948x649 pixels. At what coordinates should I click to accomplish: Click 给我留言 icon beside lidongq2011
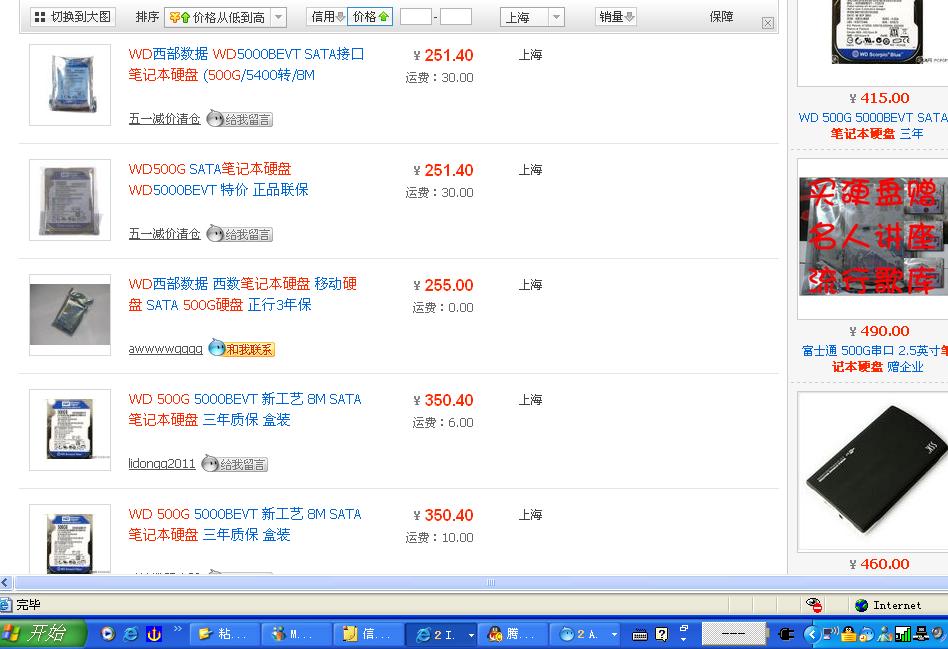pos(235,464)
